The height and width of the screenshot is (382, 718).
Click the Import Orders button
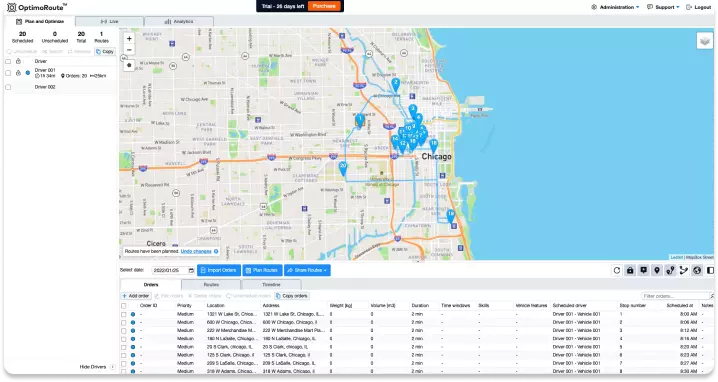(219, 270)
